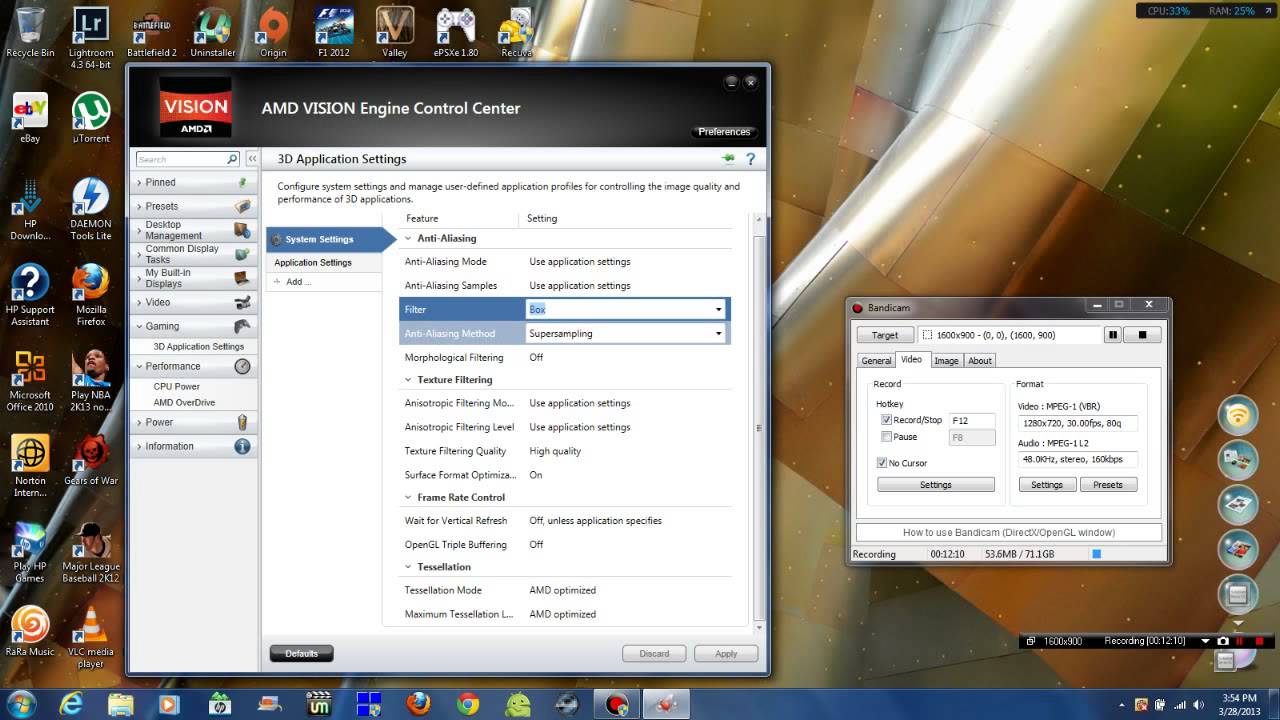The image size is (1280, 720).
Task: Click the Apply button
Action: (726, 654)
